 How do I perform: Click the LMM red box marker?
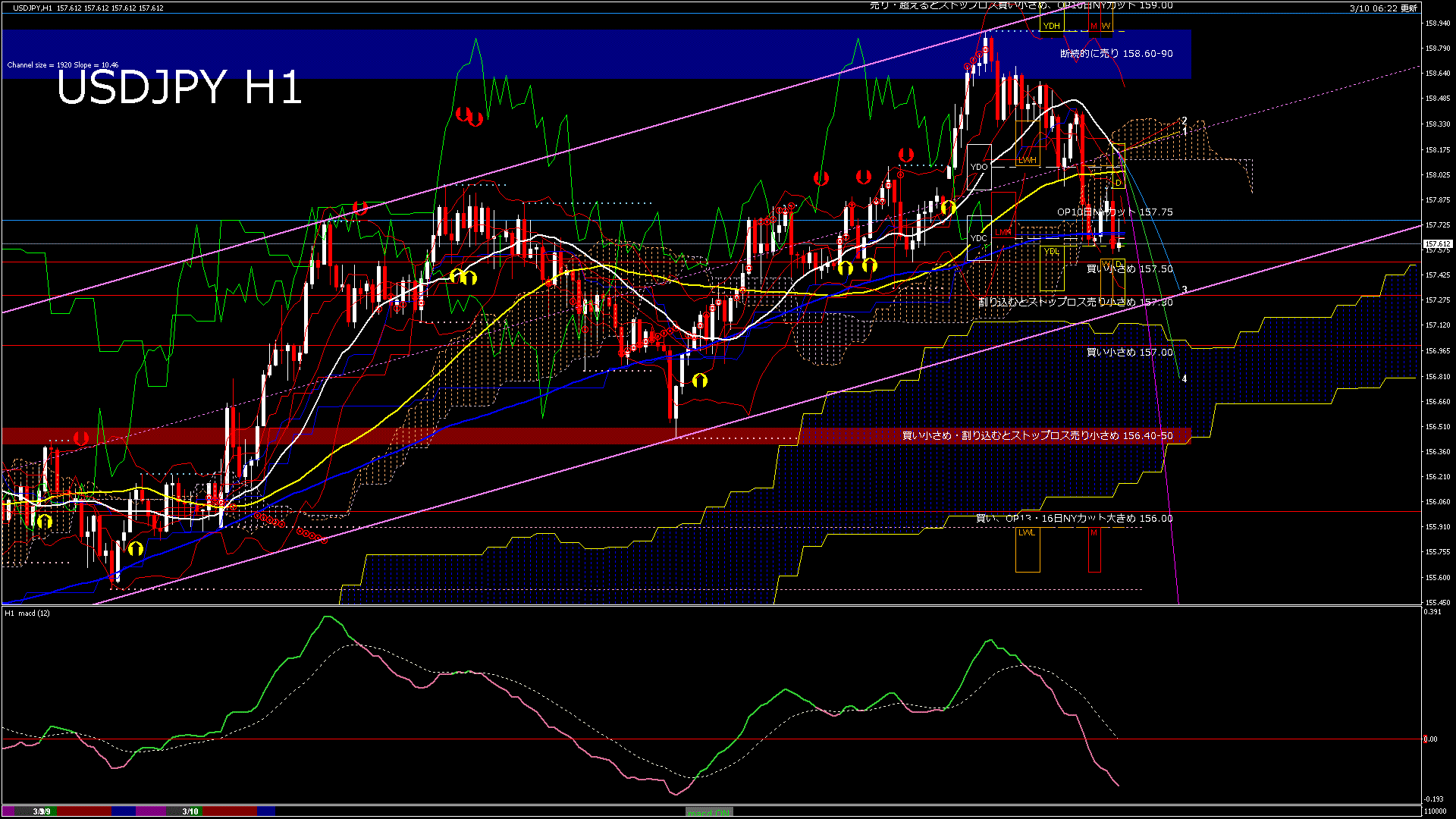1003,232
